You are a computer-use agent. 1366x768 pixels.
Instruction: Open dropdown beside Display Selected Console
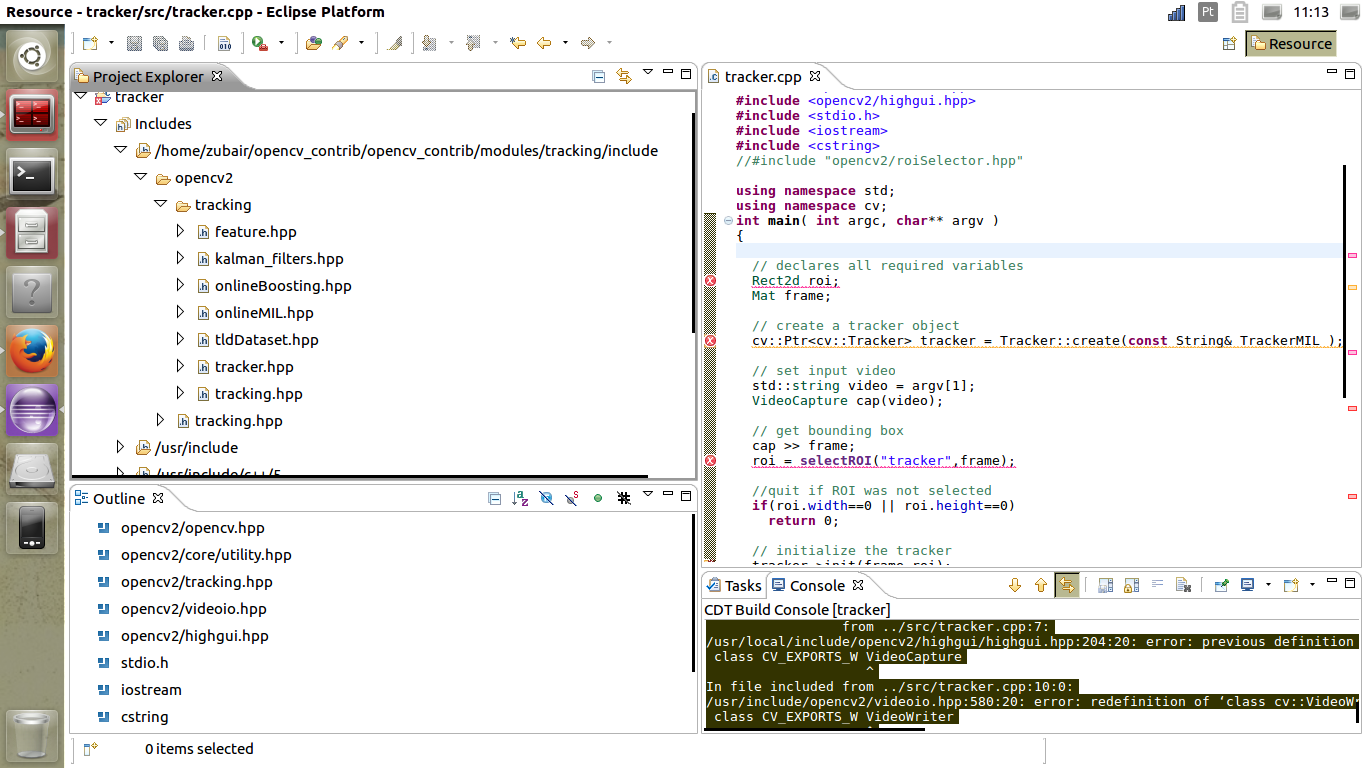point(1268,585)
